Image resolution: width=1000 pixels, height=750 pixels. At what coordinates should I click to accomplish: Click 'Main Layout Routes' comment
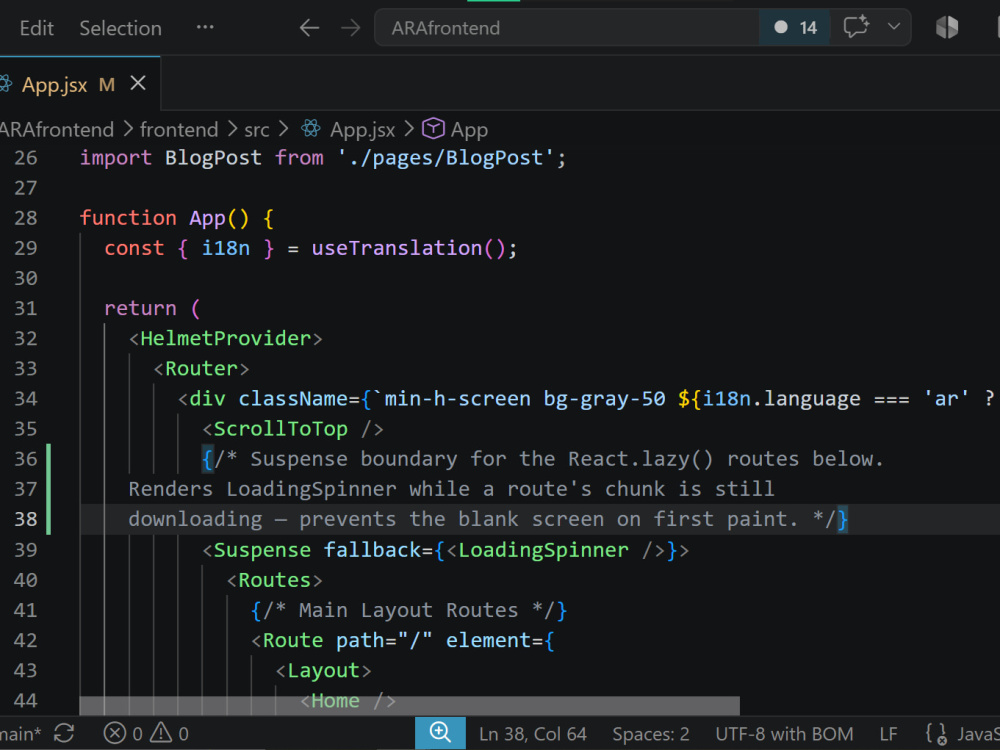tap(408, 610)
